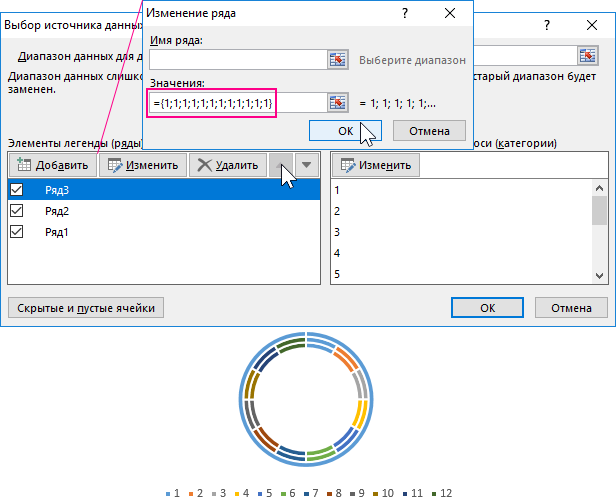The height and width of the screenshot is (502, 616).
Task: Click range selector icon beside Имя ряда field
Action: click(338, 60)
